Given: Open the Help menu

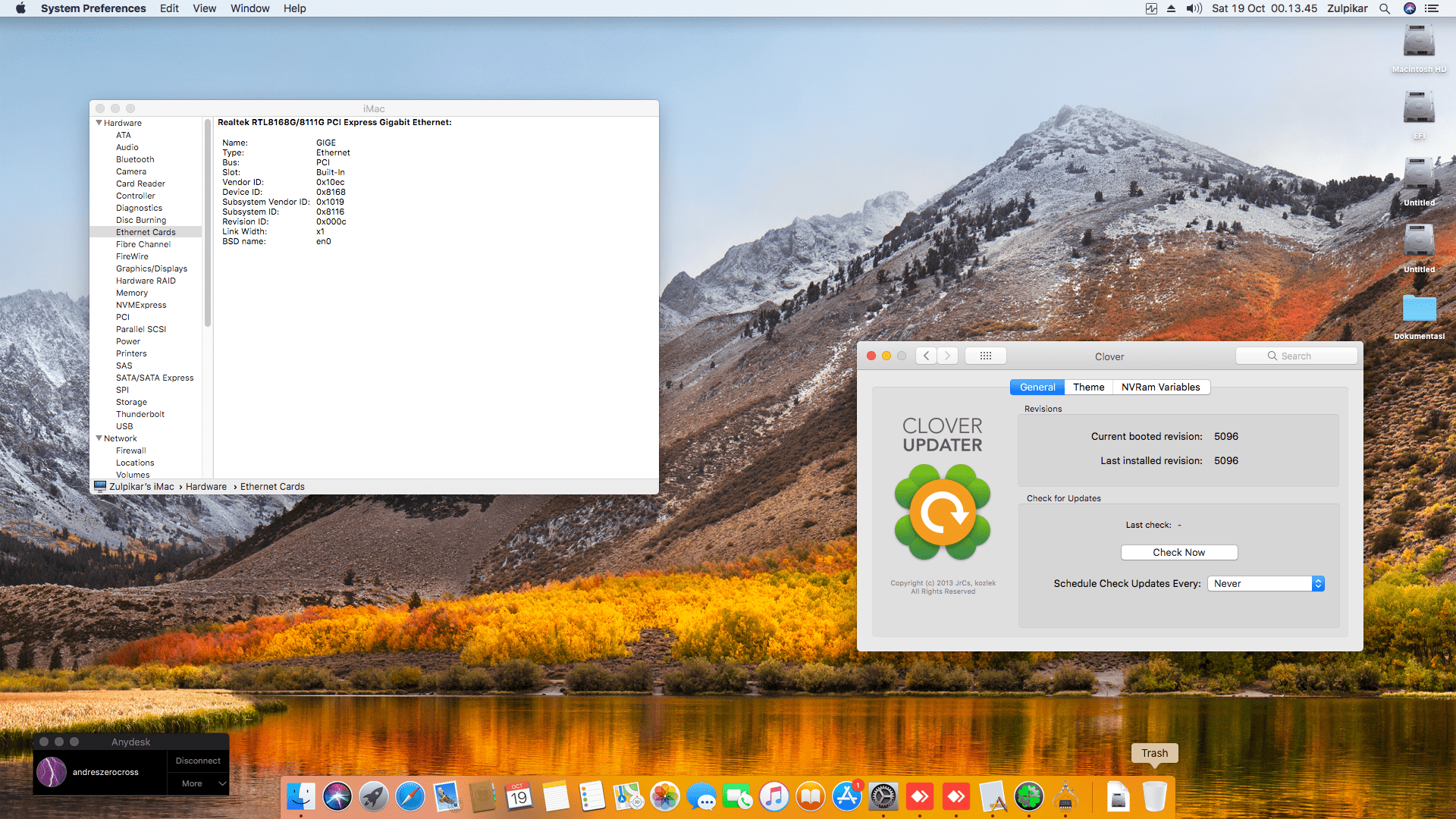Looking at the screenshot, I should (294, 8).
